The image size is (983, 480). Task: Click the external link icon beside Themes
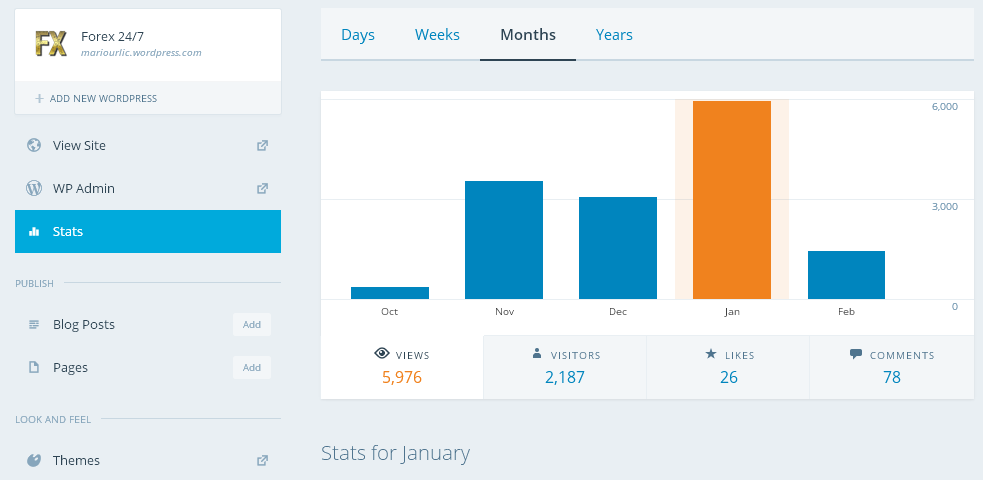tap(262, 461)
